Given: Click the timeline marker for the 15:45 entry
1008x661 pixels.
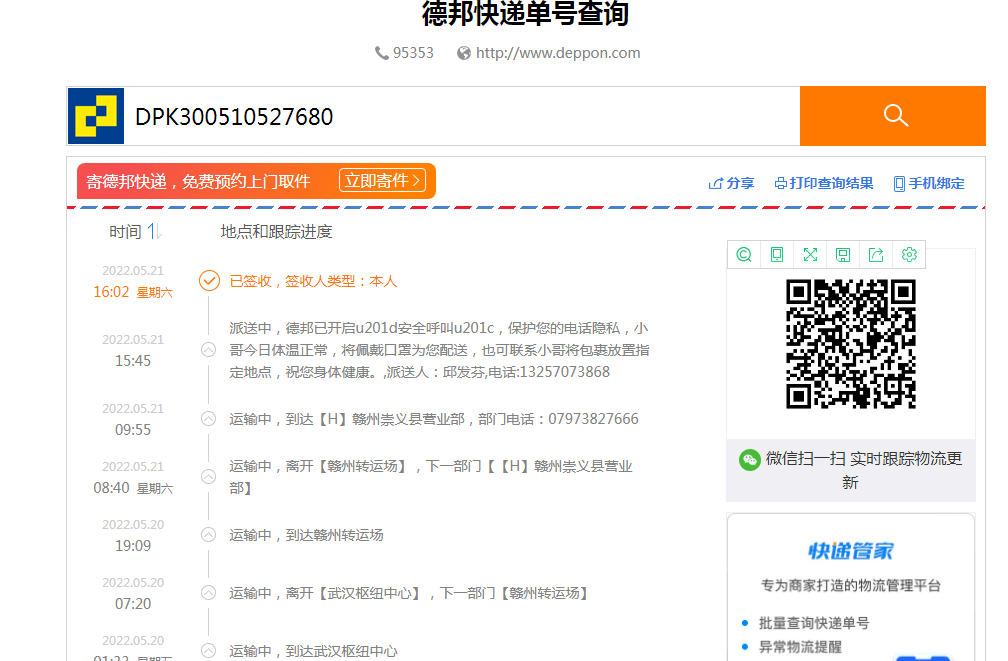Looking at the screenshot, I should [x=208, y=350].
